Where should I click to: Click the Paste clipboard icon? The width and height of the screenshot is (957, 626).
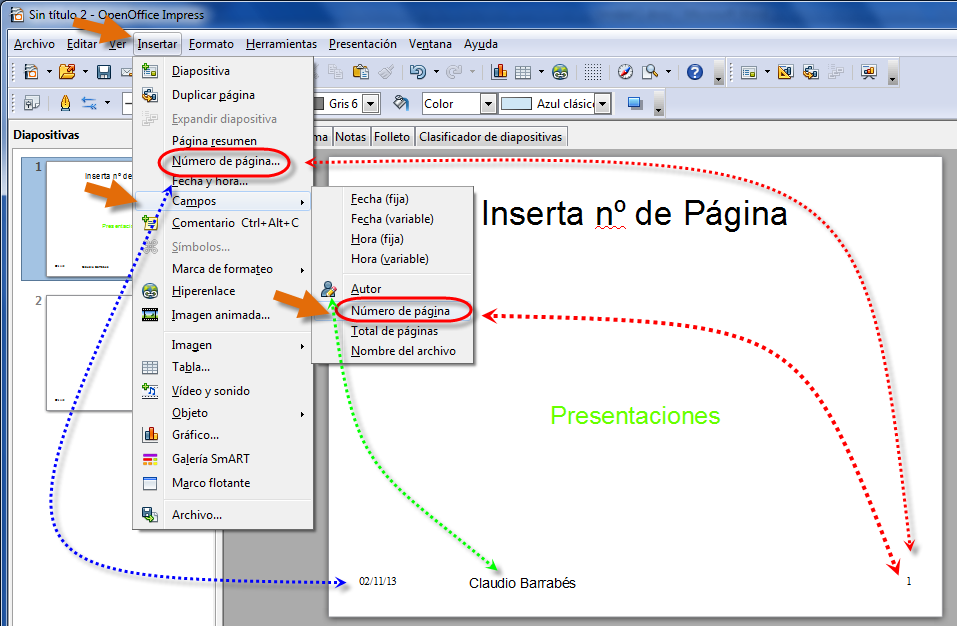coord(361,72)
